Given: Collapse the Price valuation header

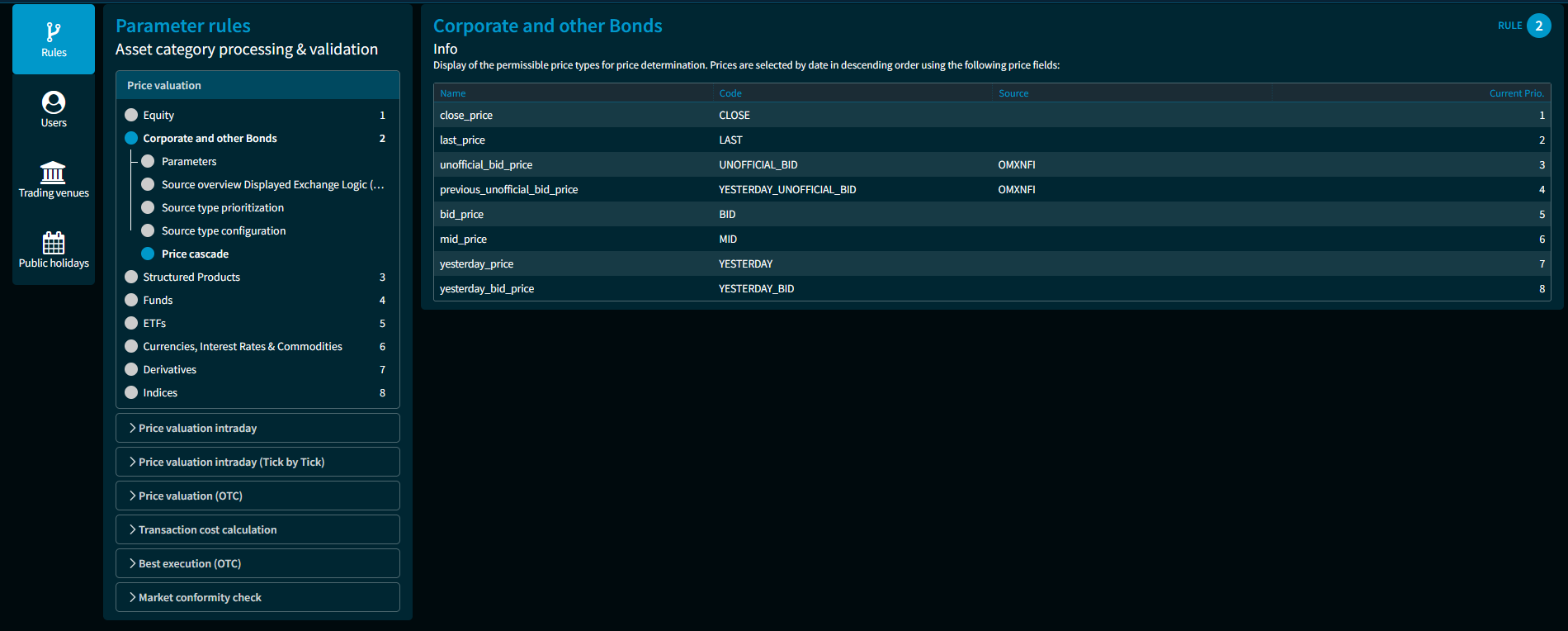Looking at the screenshot, I should [x=257, y=85].
